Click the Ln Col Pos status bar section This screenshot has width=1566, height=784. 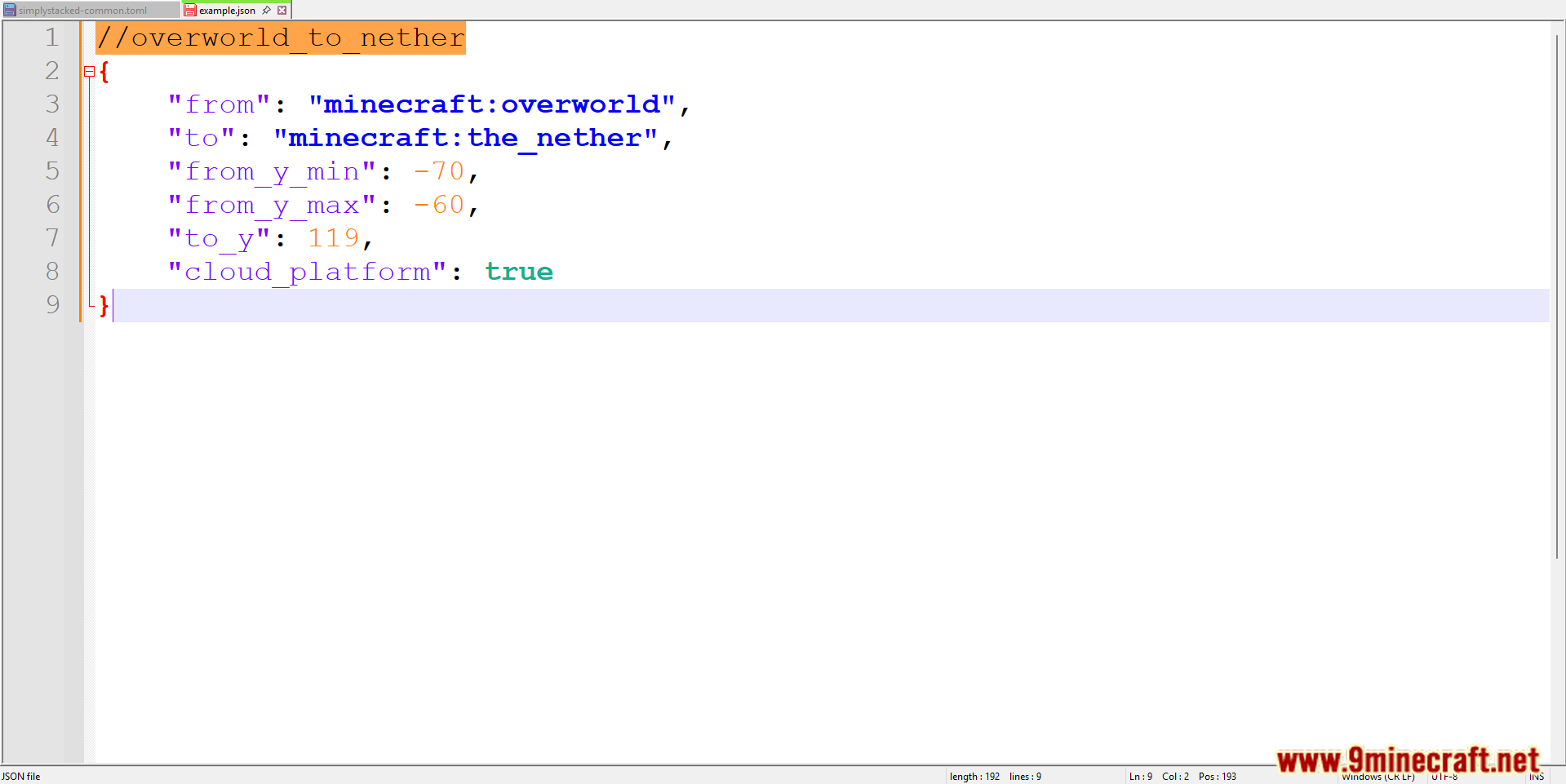click(x=1182, y=777)
